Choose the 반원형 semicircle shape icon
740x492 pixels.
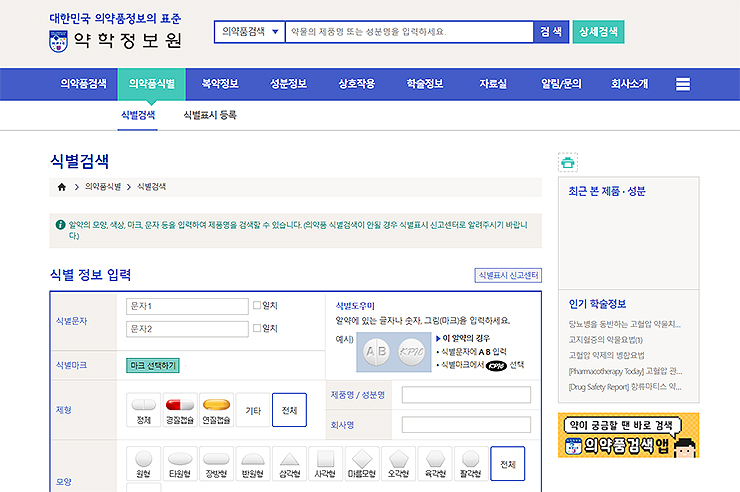[x=252, y=464]
